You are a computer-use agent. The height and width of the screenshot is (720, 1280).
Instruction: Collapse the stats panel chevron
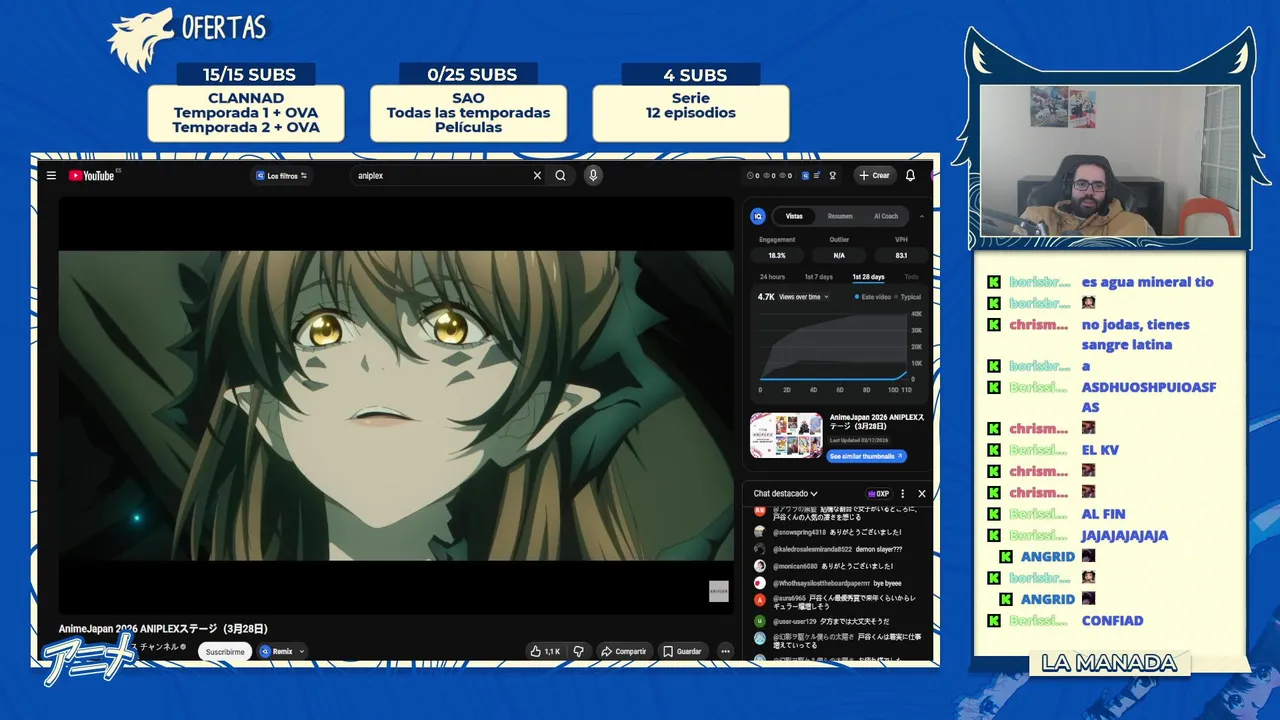[x=922, y=216]
